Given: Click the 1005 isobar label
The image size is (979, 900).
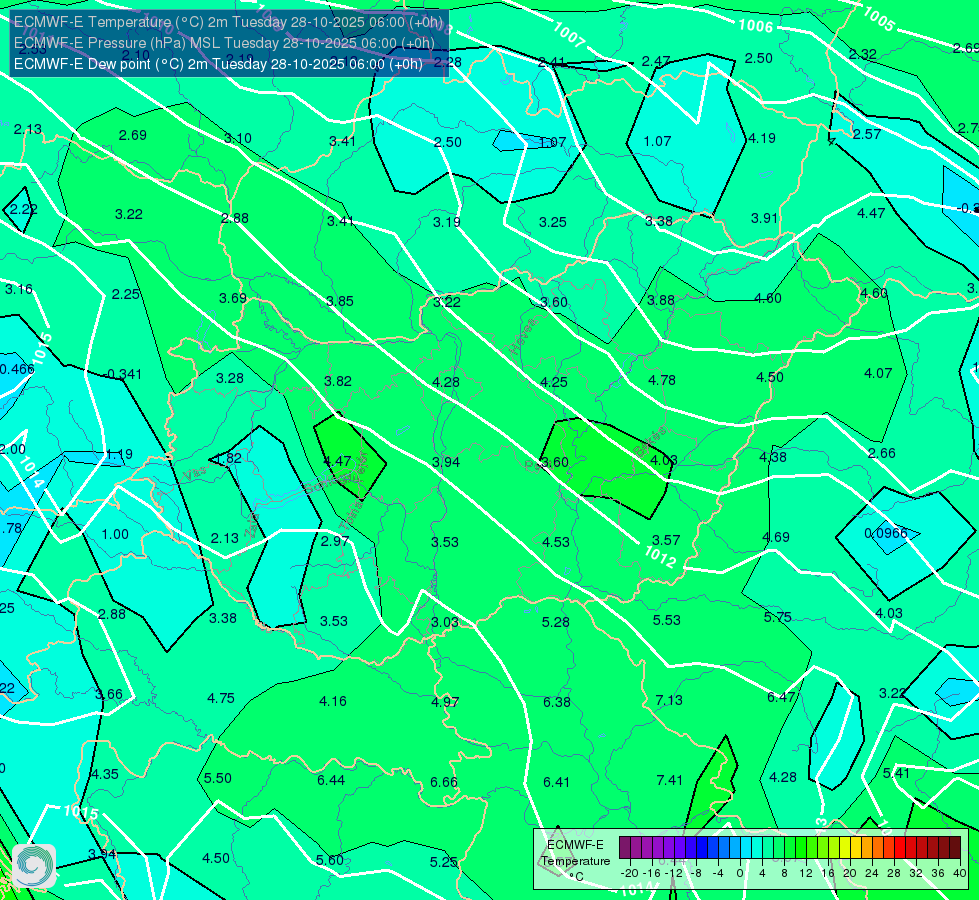Looking at the screenshot, I should (x=878, y=19).
